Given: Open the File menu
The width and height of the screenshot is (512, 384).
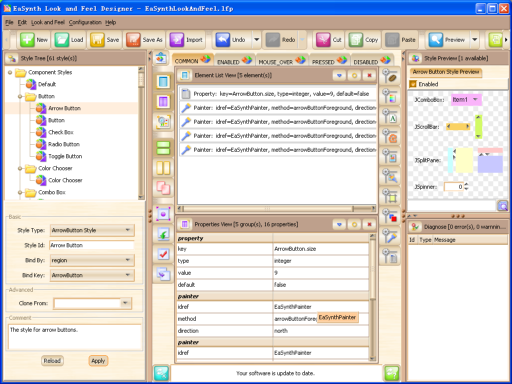Looking at the screenshot, I should (9, 22).
